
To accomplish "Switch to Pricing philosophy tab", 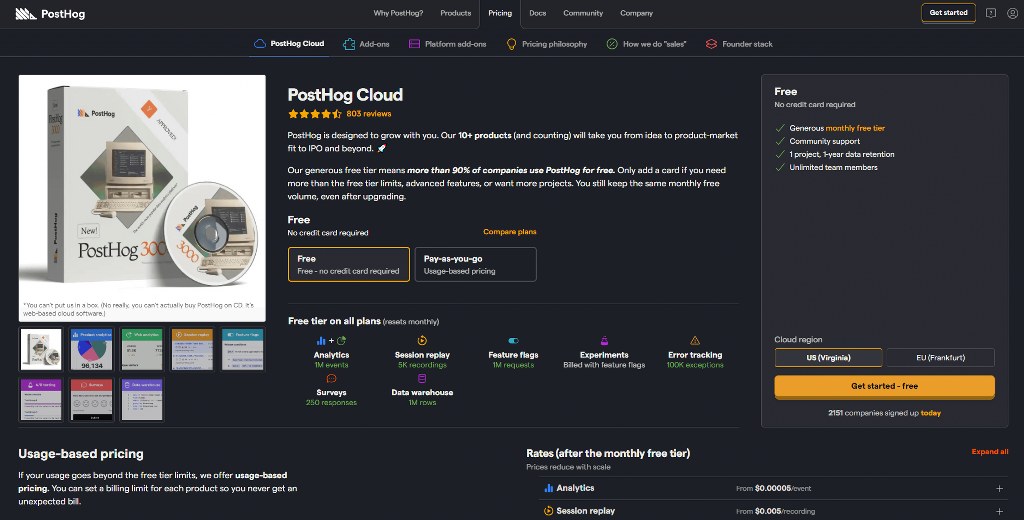I will tap(547, 44).
